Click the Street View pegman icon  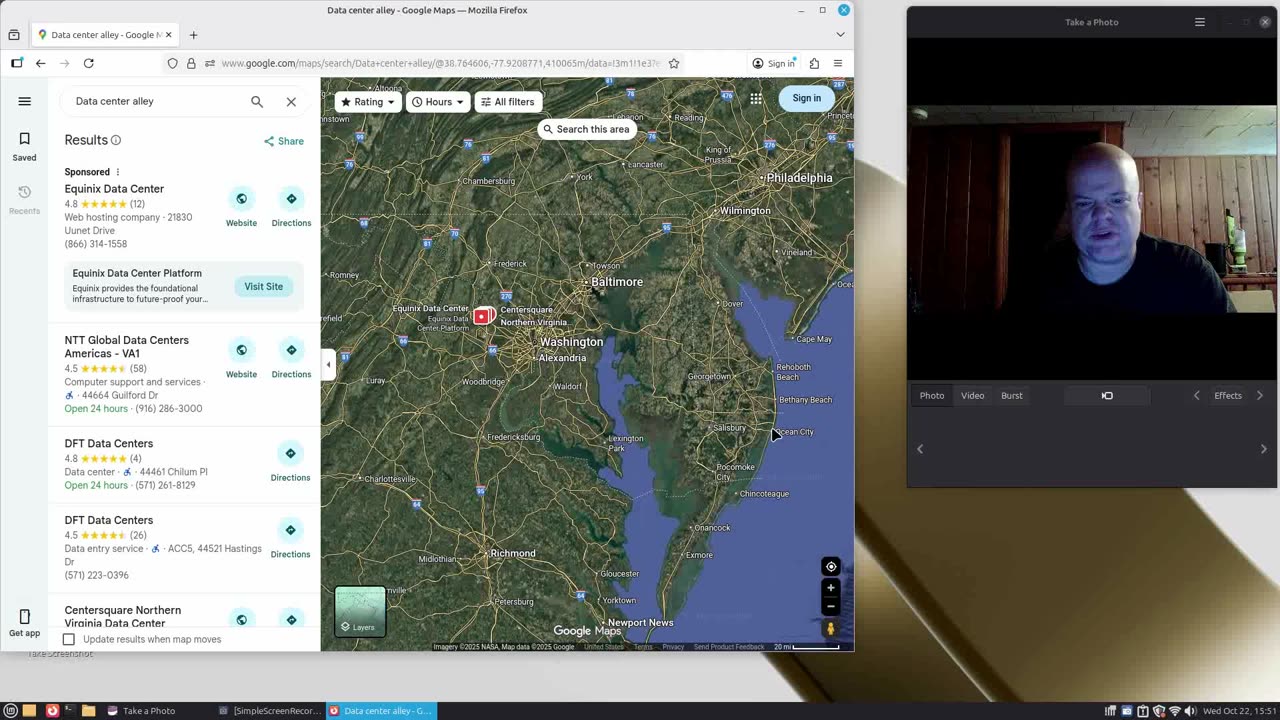(x=830, y=629)
